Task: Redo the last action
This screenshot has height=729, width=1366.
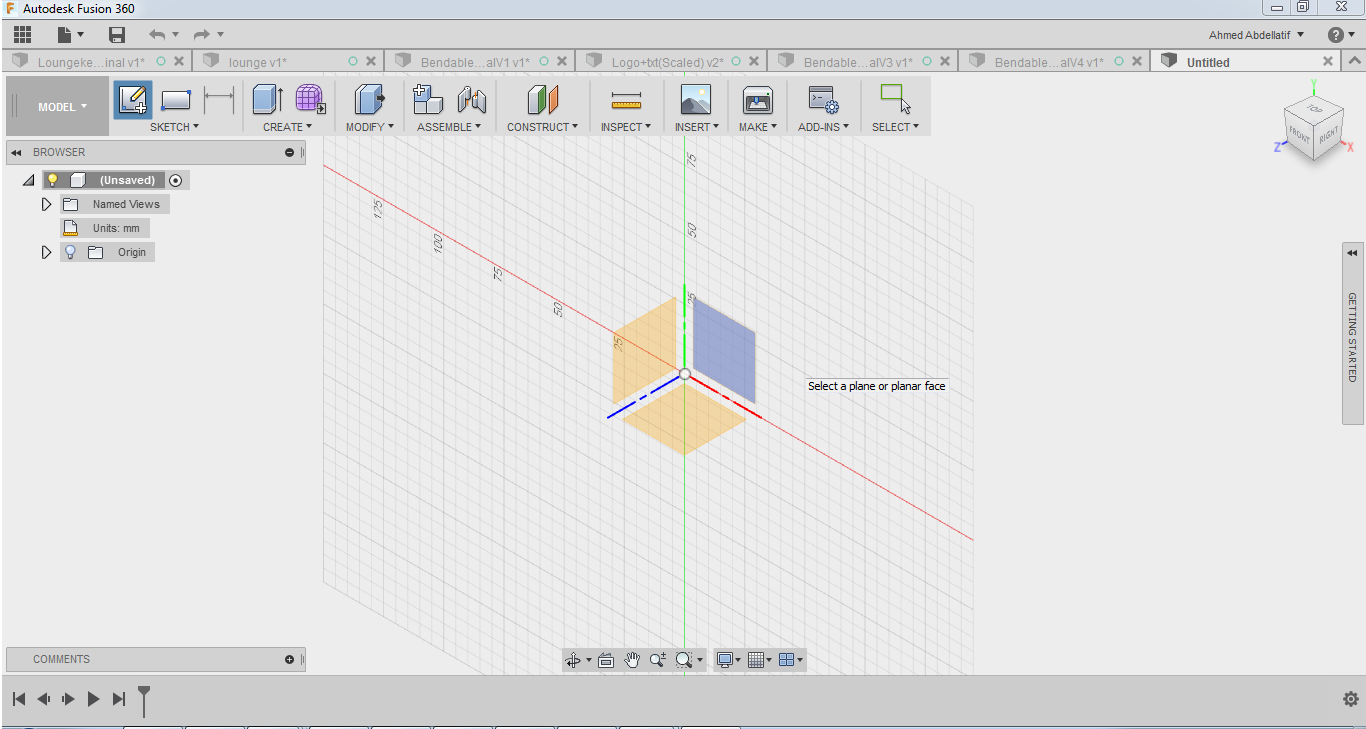Action: [x=202, y=35]
